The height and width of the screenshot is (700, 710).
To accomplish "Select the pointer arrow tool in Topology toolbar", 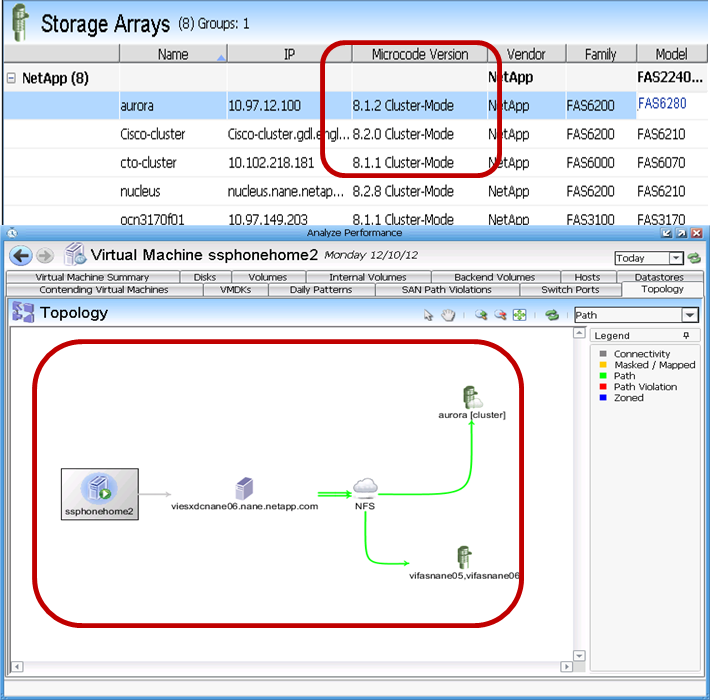I will (x=428, y=315).
